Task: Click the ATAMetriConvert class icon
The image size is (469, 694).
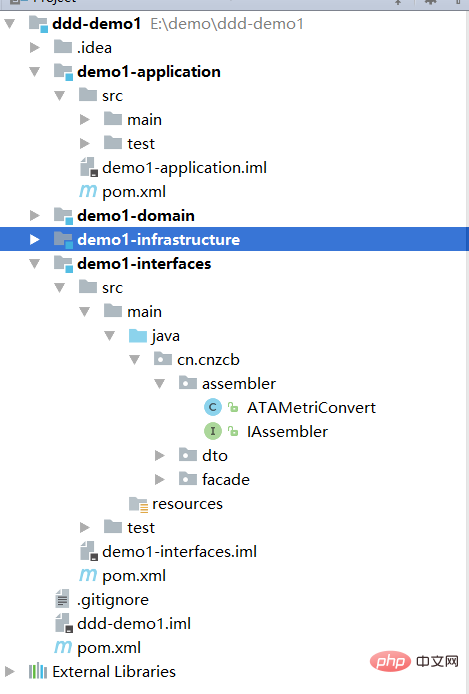Action: tap(212, 407)
